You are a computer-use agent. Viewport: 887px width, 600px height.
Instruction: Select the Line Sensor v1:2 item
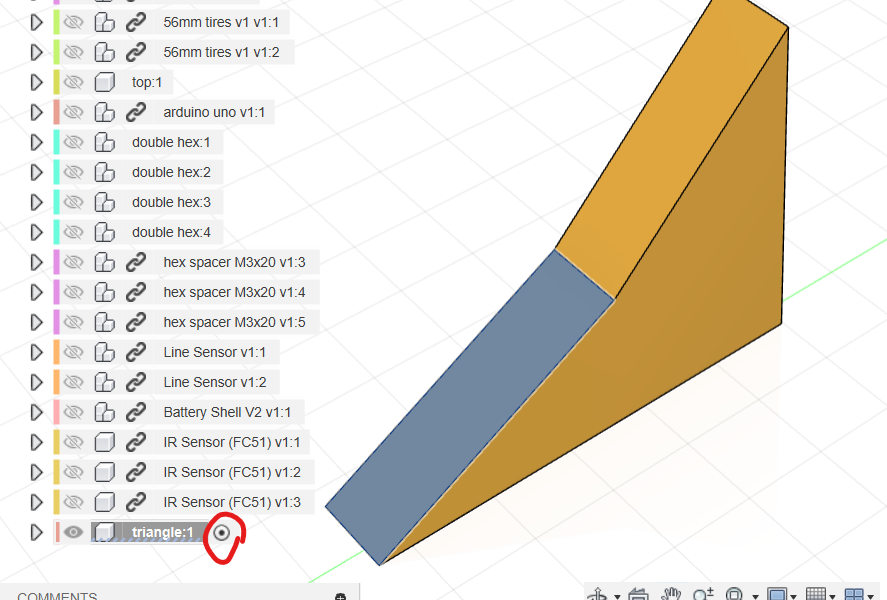click(x=215, y=382)
